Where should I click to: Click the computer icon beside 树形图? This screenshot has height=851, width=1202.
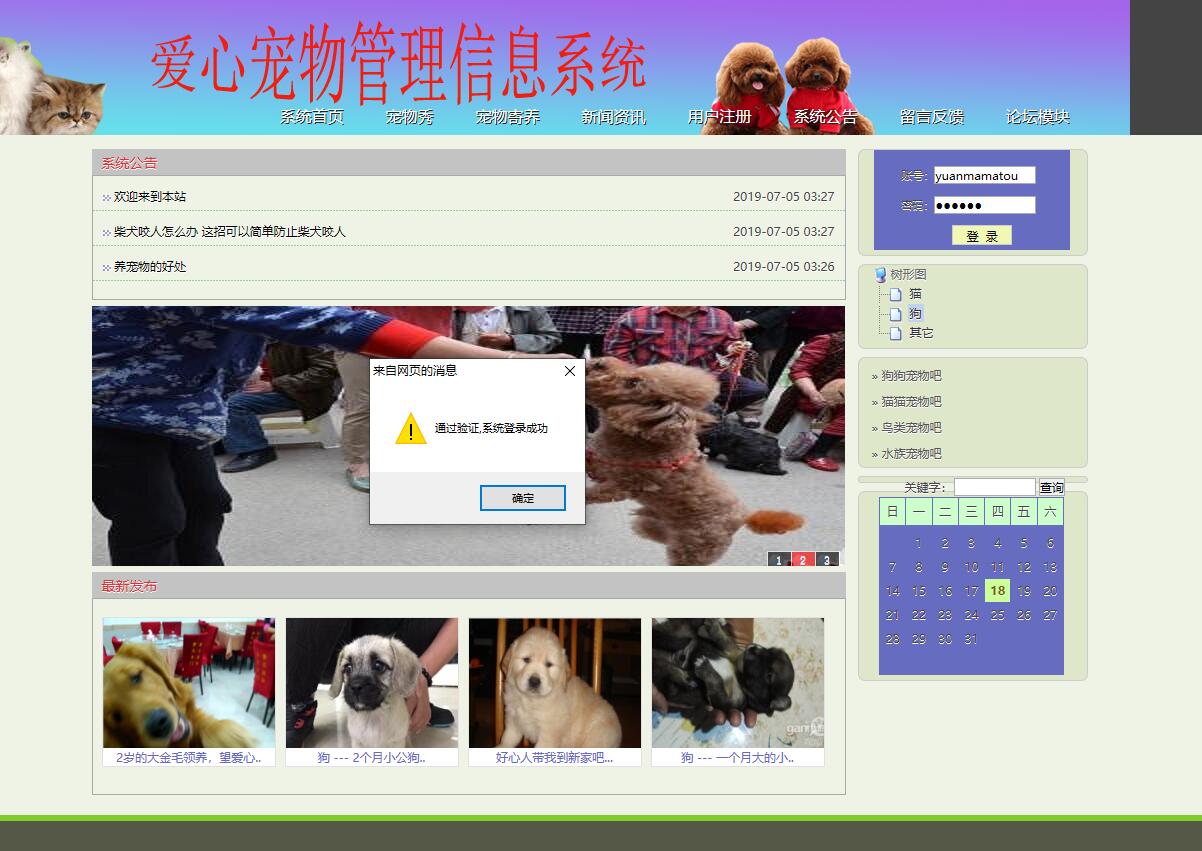click(881, 274)
